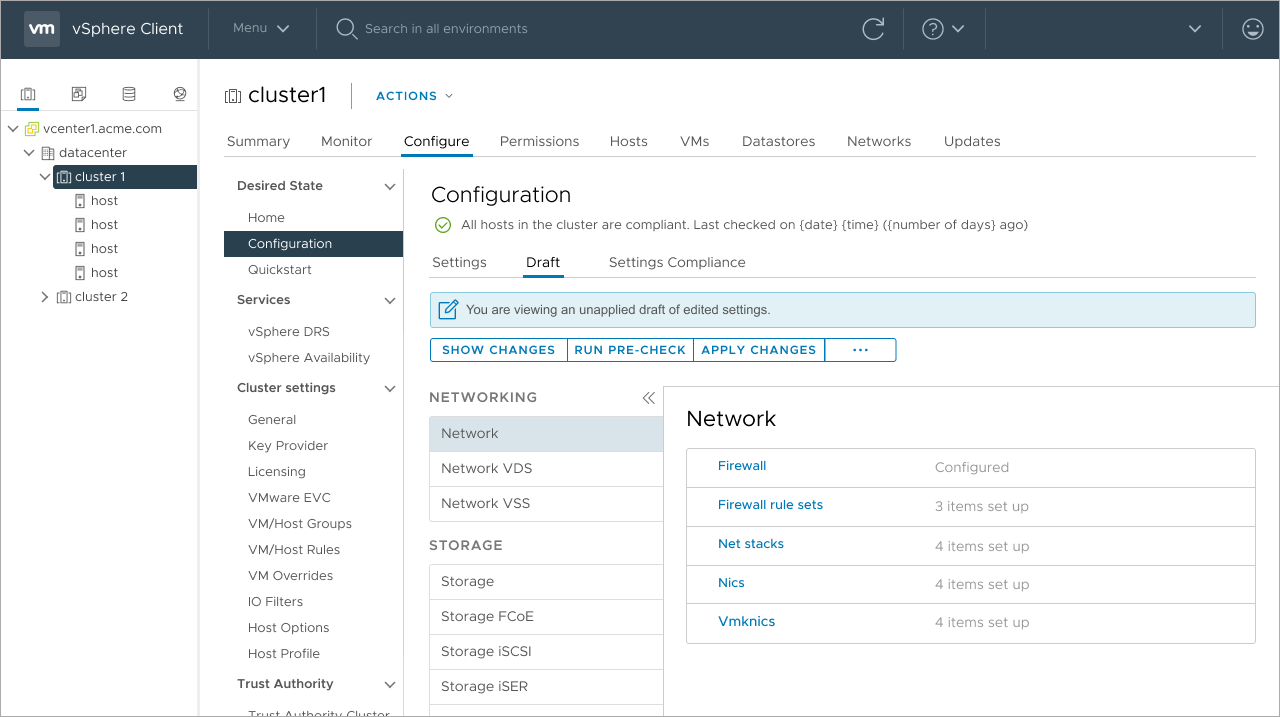The image size is (1280, 717).
Task: Open the Vmknics link
Action: (747, 622)
